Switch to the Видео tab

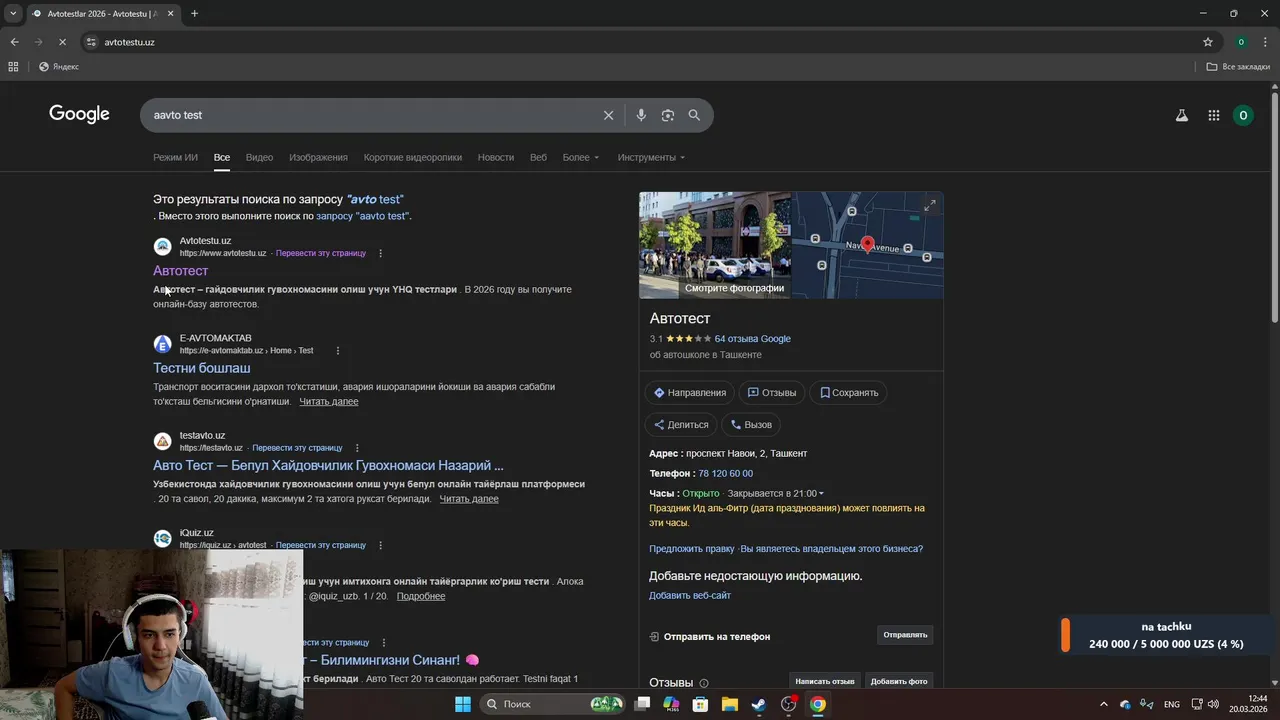click(x=259, y=157)
